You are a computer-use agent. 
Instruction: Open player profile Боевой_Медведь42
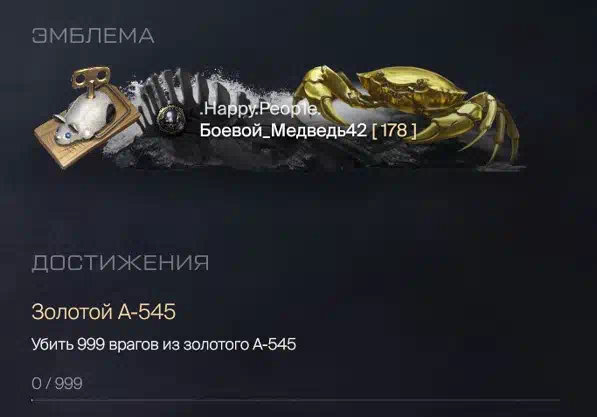tap(283, 130)
